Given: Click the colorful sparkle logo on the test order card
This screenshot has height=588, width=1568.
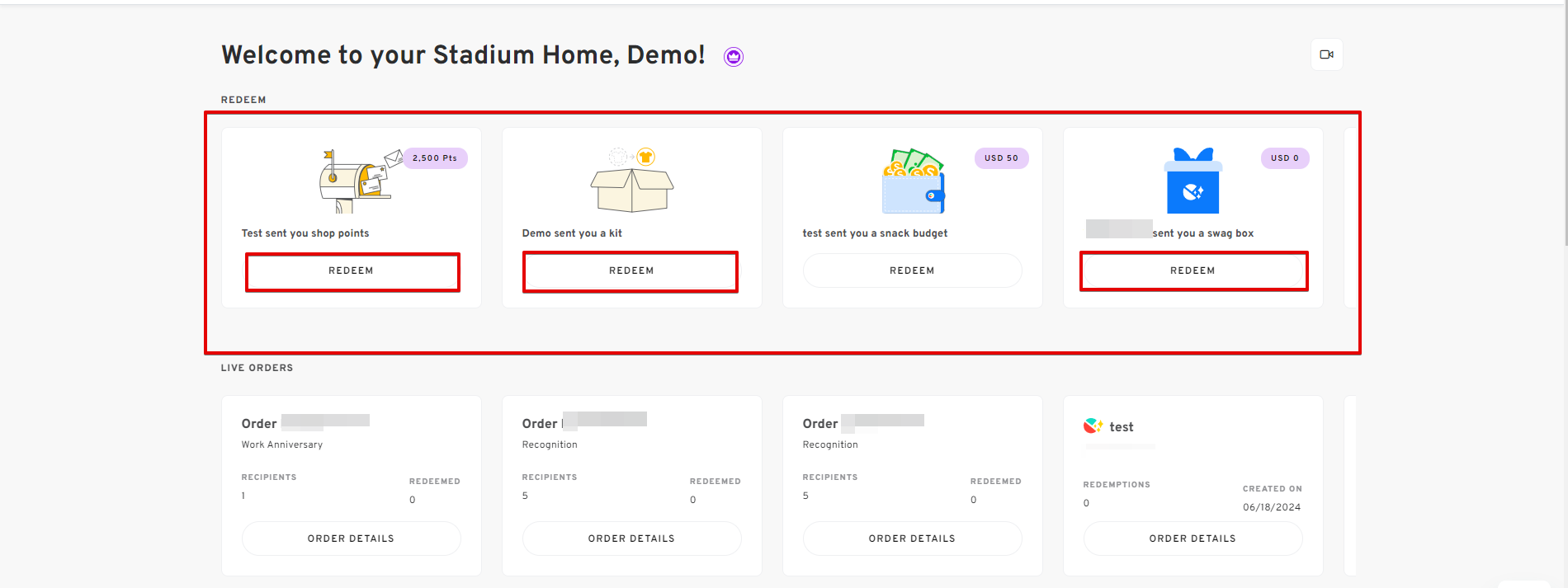Looking at the screenshot, I should click(1092, 426).
